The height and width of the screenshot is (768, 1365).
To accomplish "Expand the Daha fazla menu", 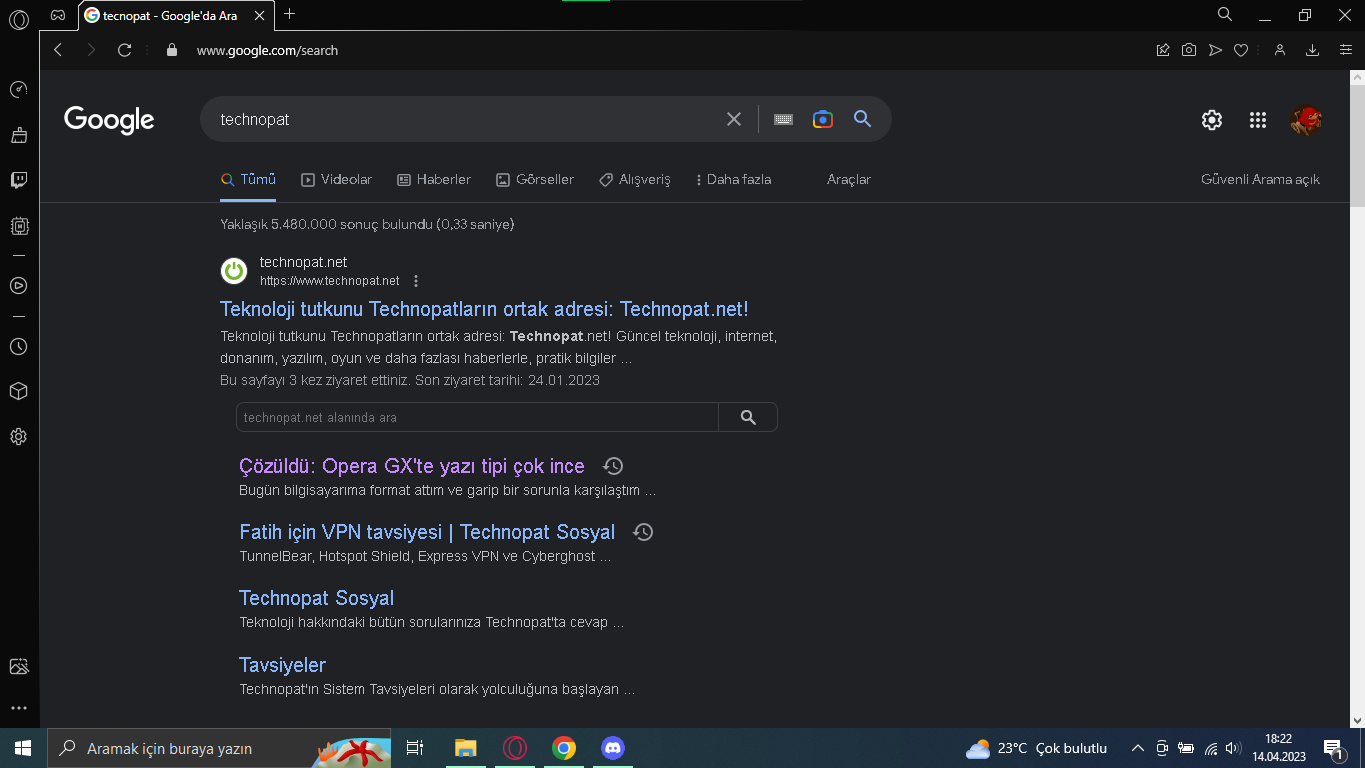I will point(734,180).
